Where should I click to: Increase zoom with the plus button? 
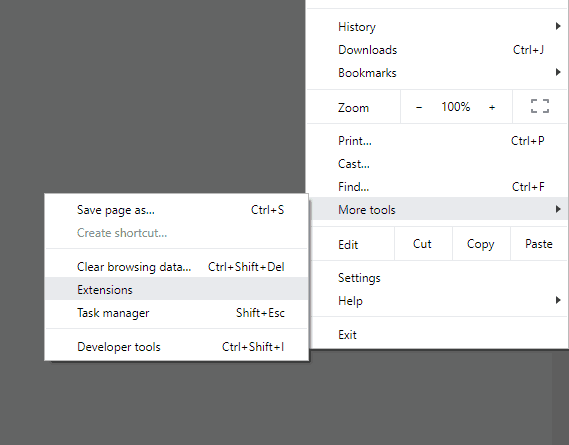coord(492,107)
